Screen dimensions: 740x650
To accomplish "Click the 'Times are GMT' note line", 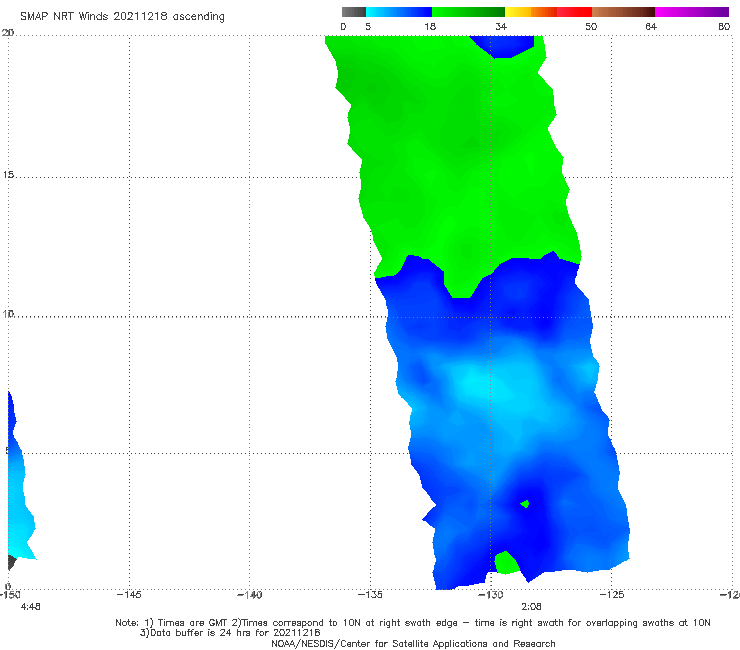I will tap(413, 623).
